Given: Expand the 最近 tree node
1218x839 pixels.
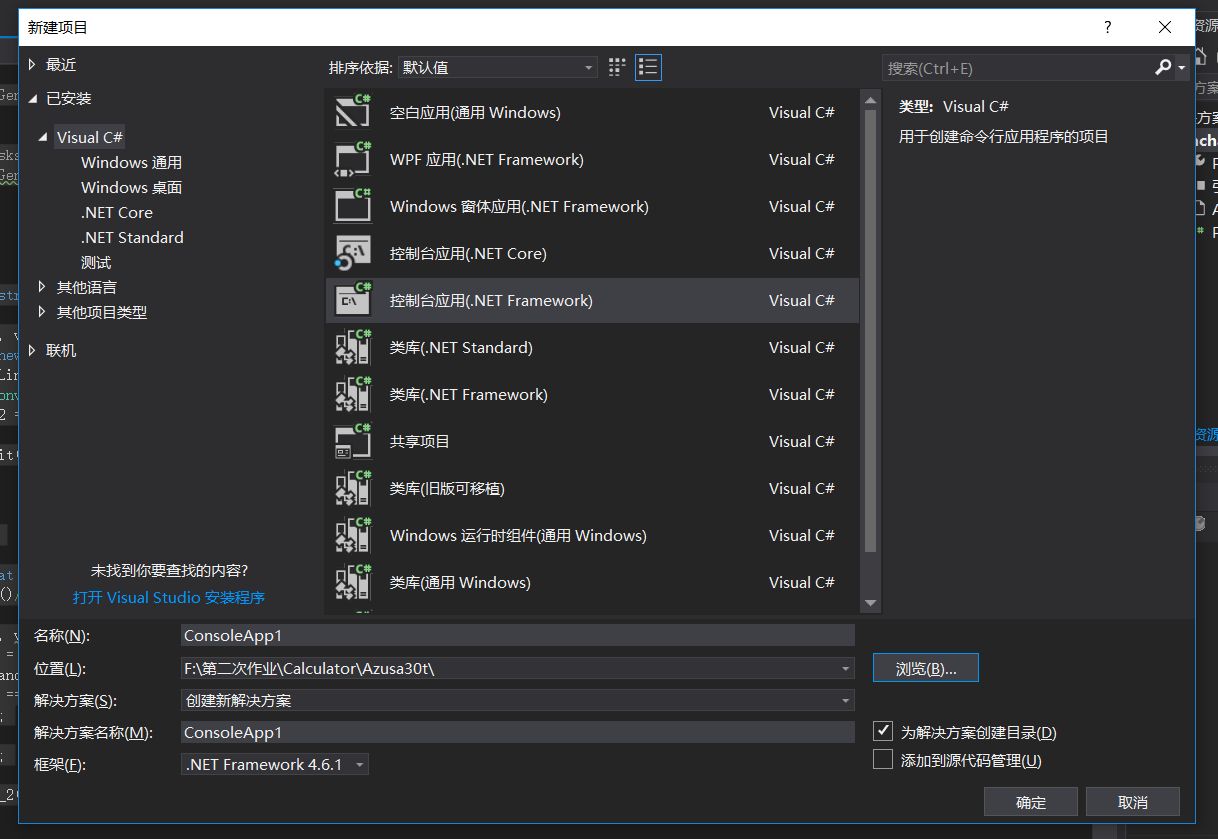Looking at the screenshot, I should point(32,64).
